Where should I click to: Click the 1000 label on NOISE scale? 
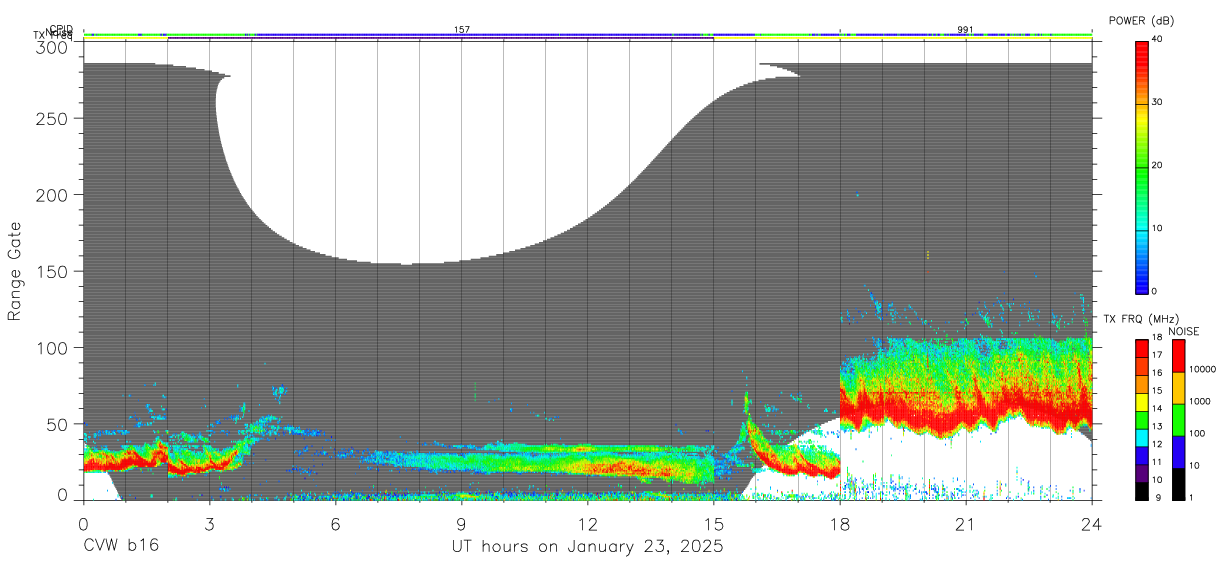[1202, 401]
